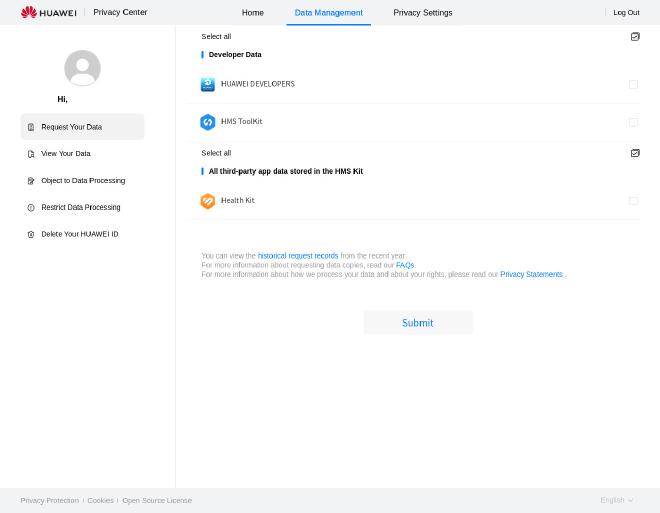Toggle Select all for Developer Data

click(x=635, y=37)
